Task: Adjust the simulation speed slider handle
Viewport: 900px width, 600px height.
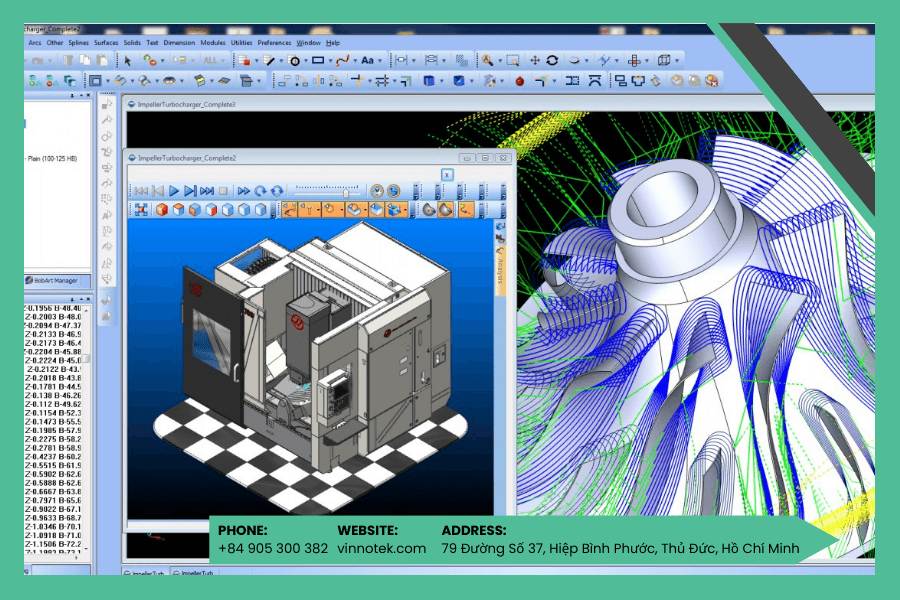Action: [346, 193]
